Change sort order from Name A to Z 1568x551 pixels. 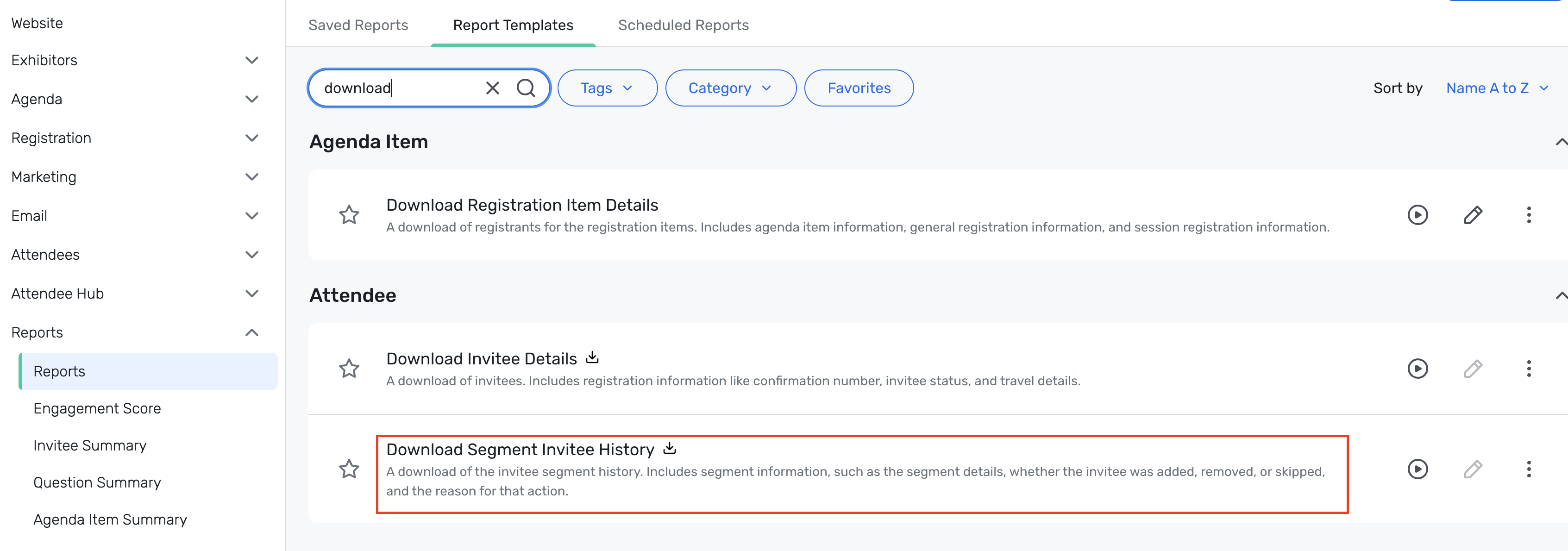(1496, 88)
